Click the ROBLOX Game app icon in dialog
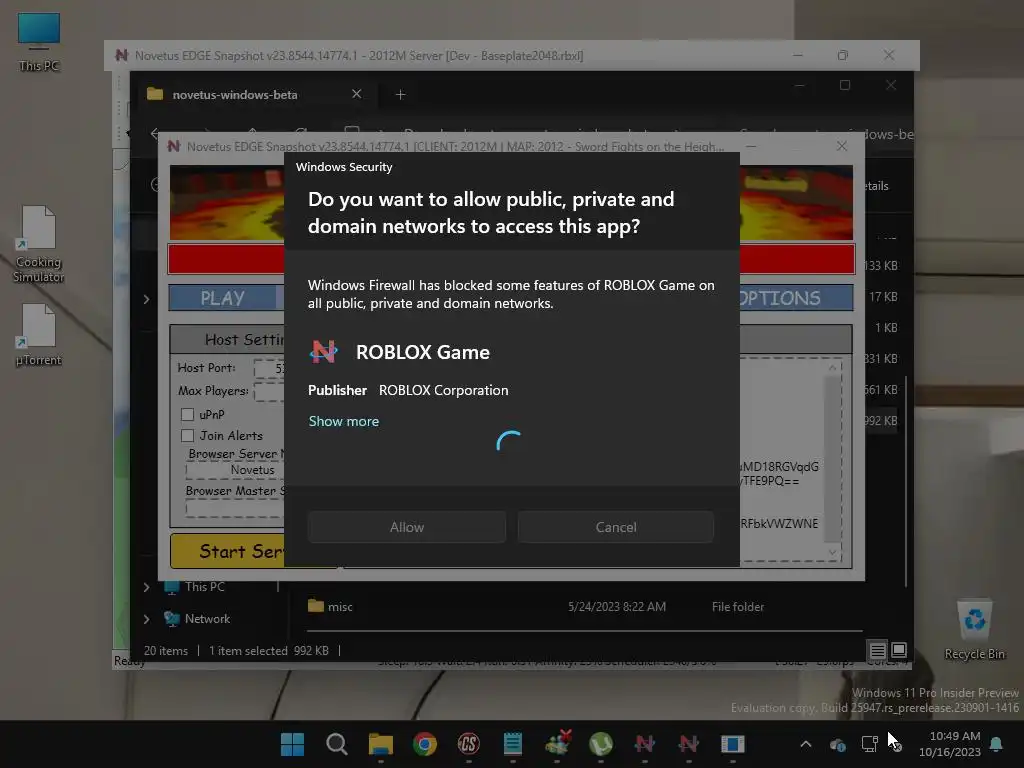The image size is (1024, 768). pos(324,352)
